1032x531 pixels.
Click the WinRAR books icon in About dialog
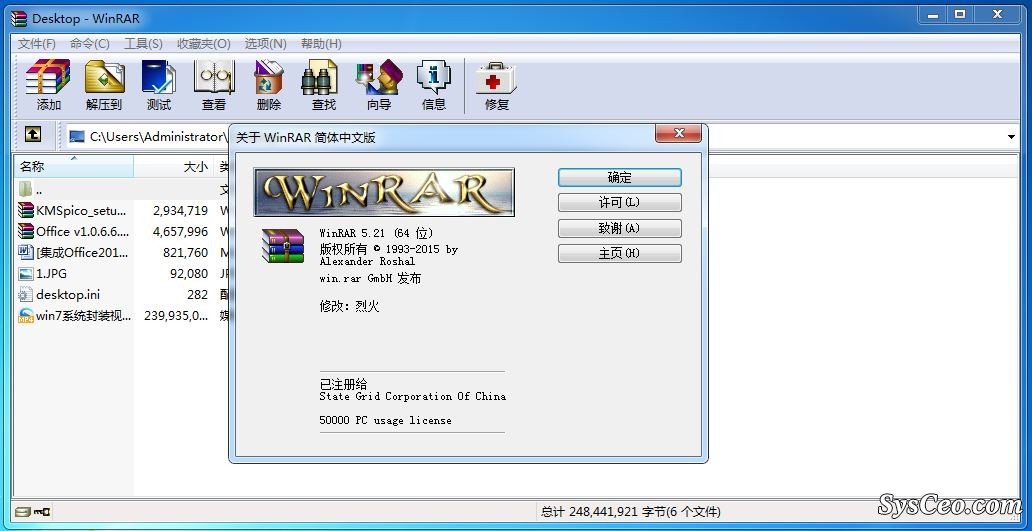(x=283, y=245)
